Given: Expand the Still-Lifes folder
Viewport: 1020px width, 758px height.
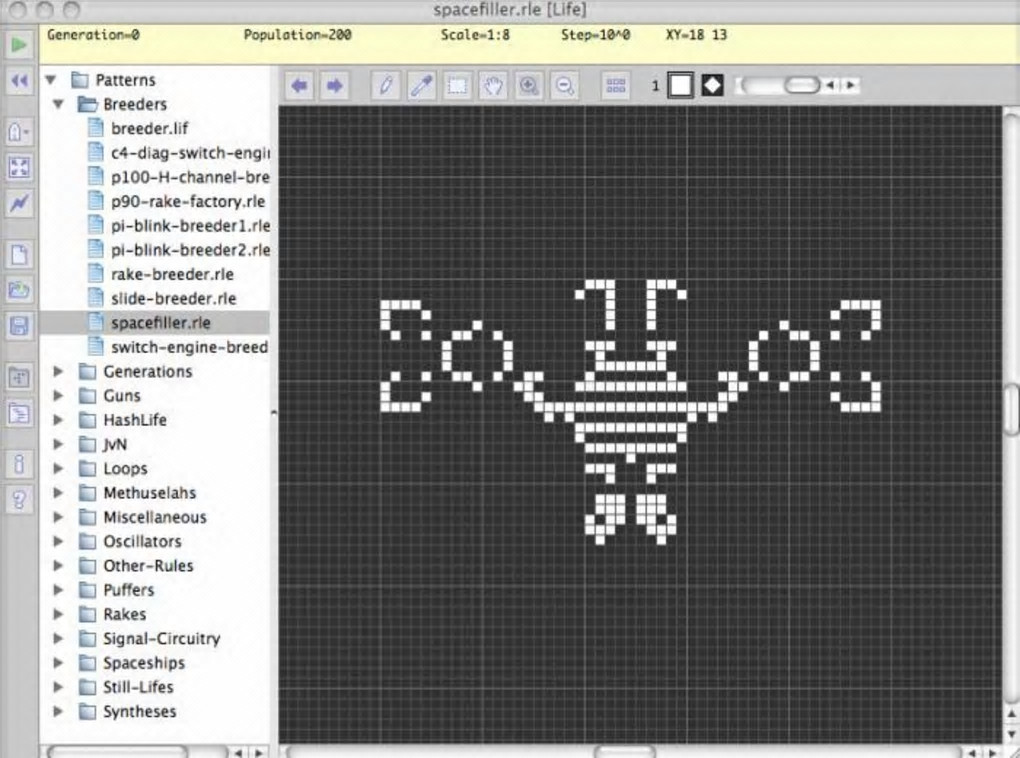Looking at the screenshot, I should coord(59,687).
